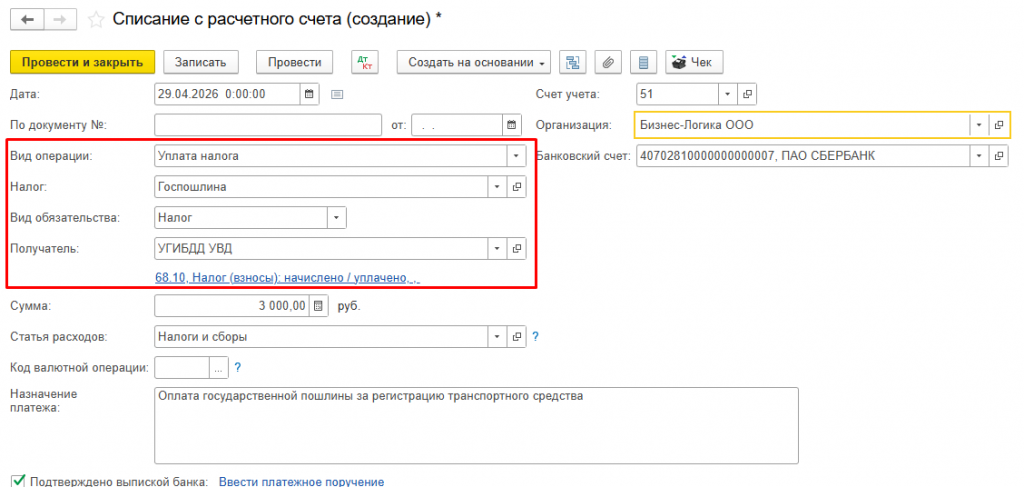Expand Вид операции dropdown

point(516,156)
